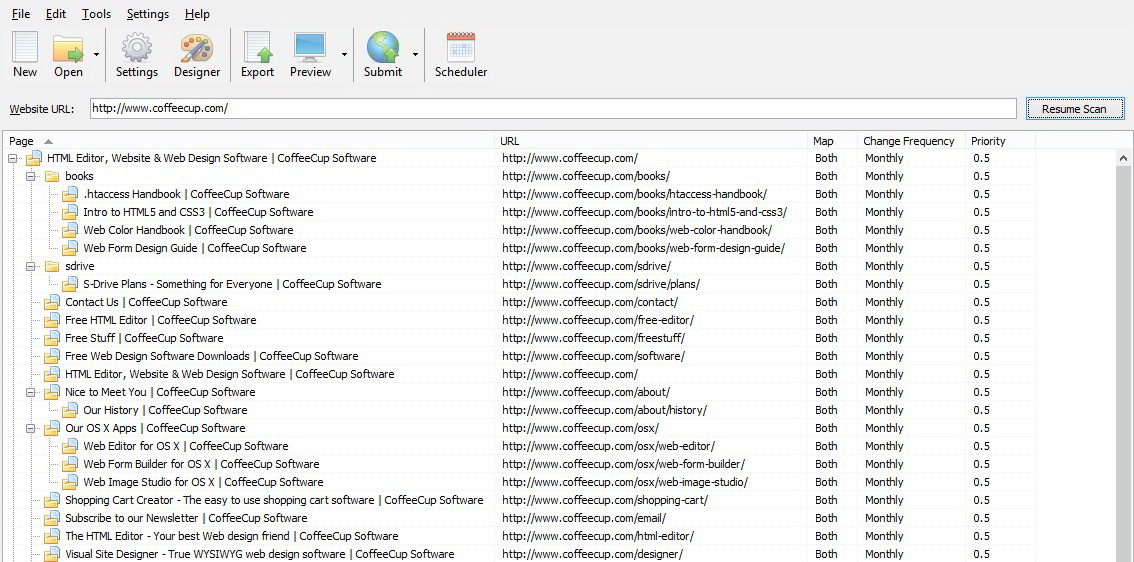Click the folder icon next to books
The image size is (1134, 562).
click(x=51, y=176)
